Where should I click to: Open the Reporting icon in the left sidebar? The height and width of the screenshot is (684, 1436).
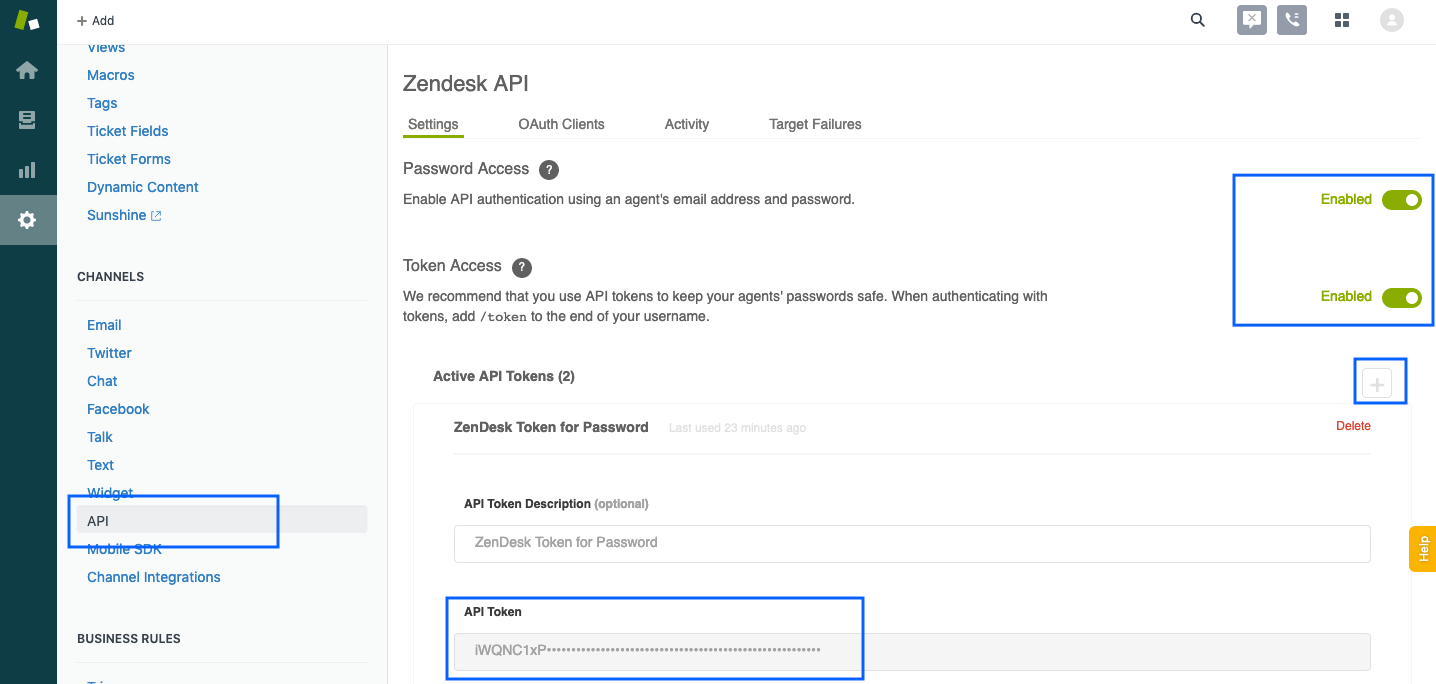28,170
